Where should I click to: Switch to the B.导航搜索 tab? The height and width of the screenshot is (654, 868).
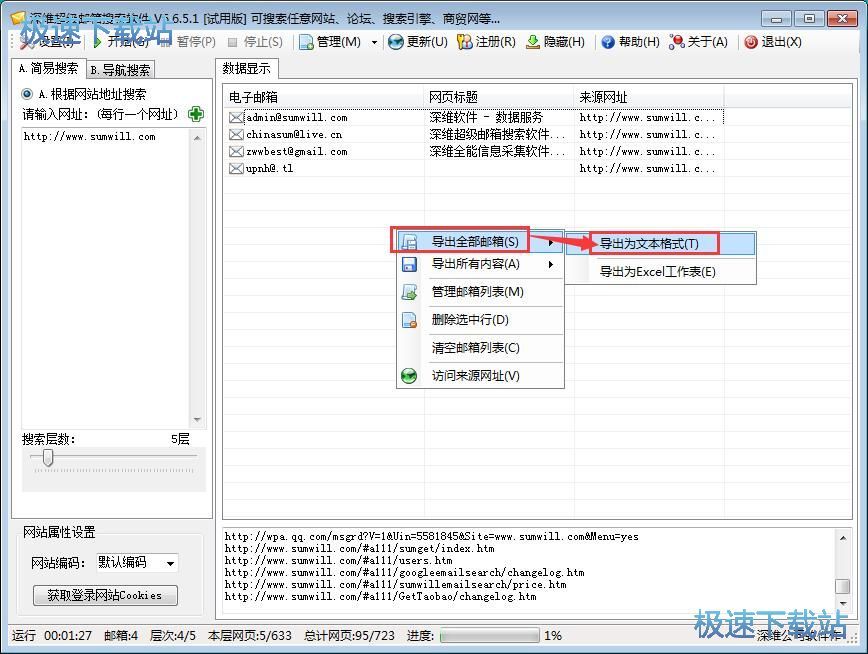click(x=121, y=70)
